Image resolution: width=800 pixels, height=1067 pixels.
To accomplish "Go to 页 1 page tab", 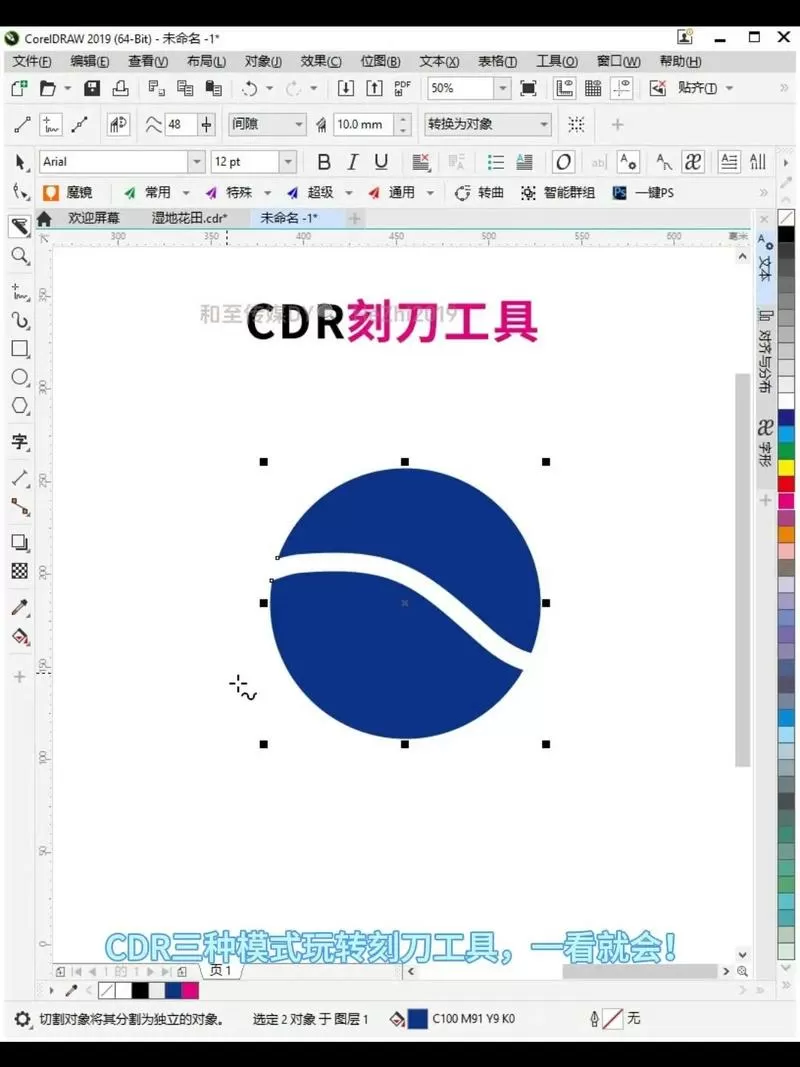I will click(220, 970).
